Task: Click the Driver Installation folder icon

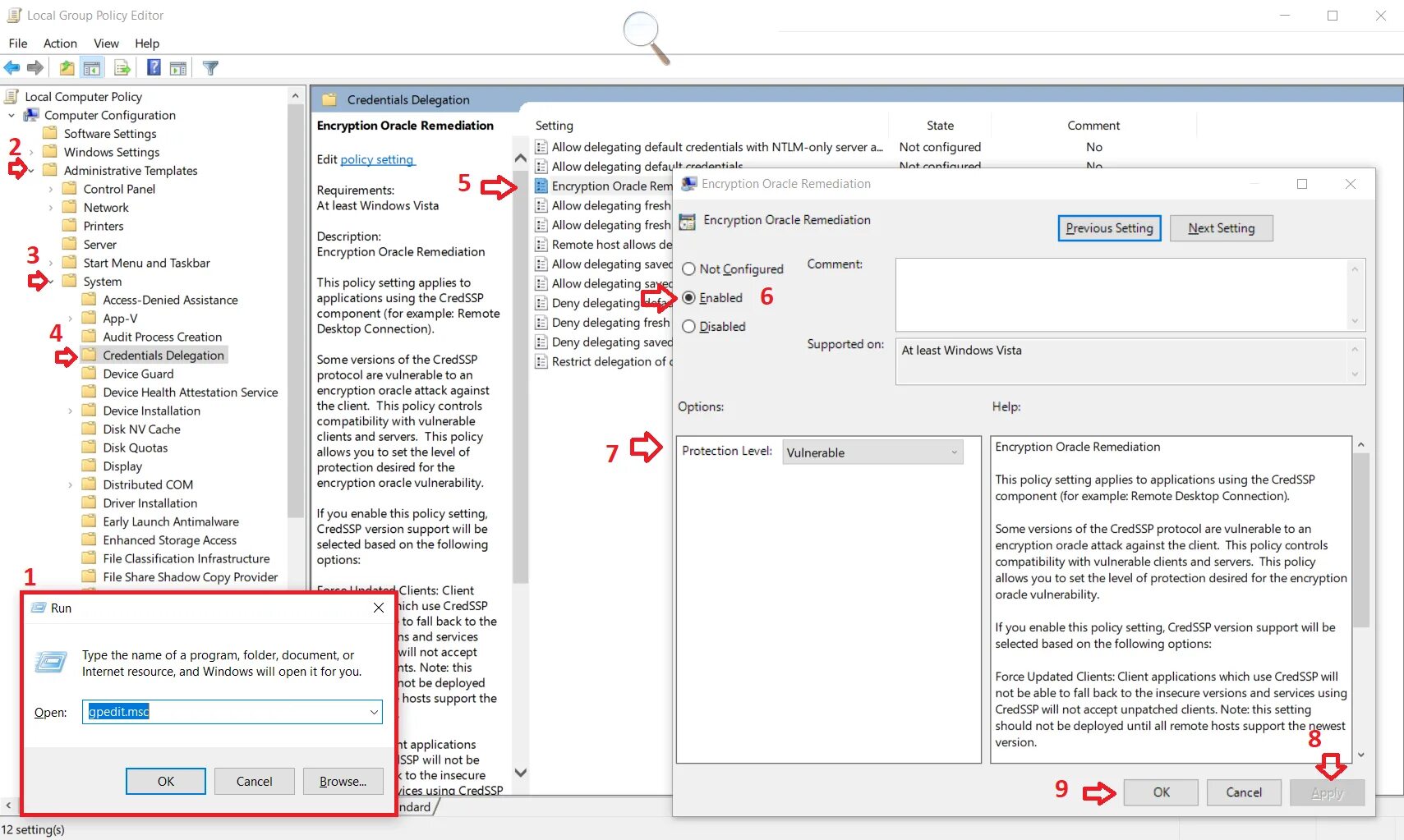Action: (x=90, y=503)
